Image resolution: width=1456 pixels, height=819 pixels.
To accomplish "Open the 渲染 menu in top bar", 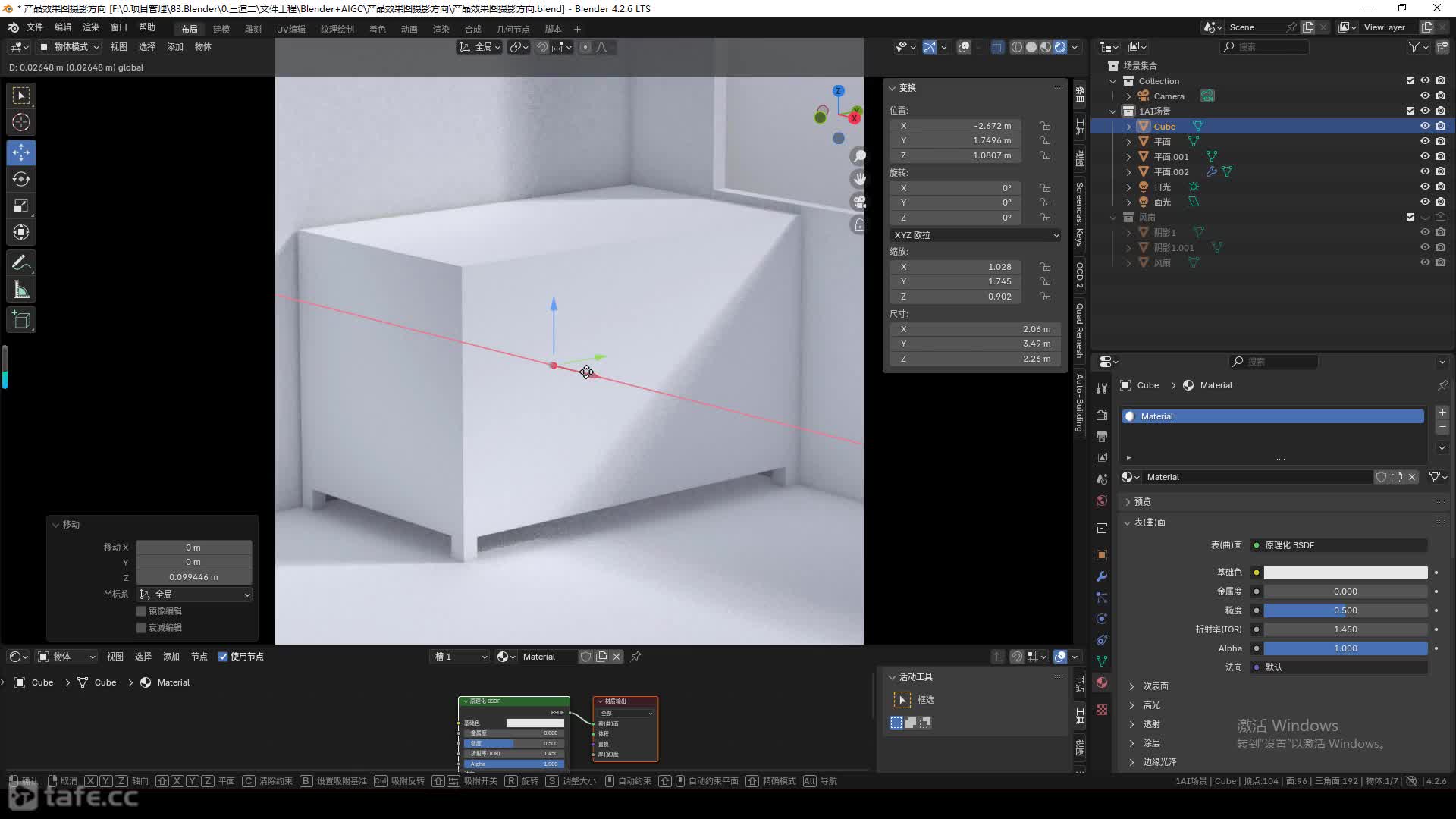I will (x=91, y=27).
